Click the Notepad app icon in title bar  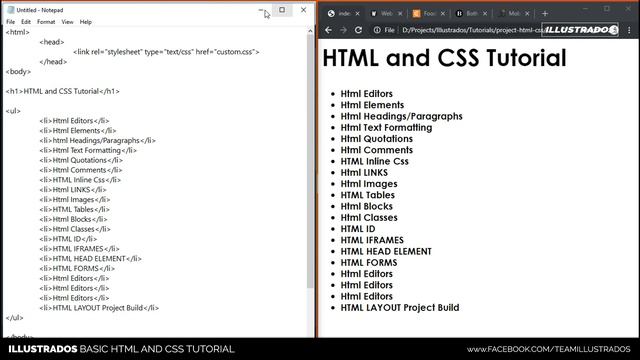[x=11, y=10]
